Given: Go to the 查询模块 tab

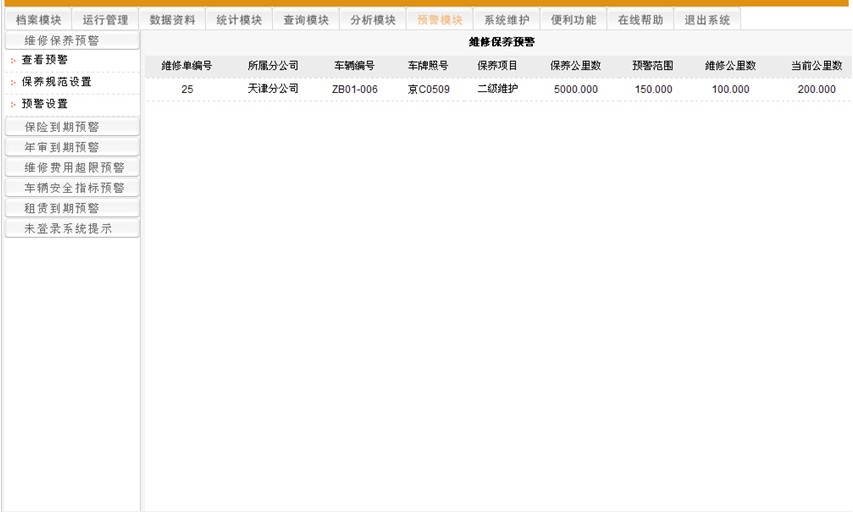Looking at the screenshot, I should [x=306, y=20].
